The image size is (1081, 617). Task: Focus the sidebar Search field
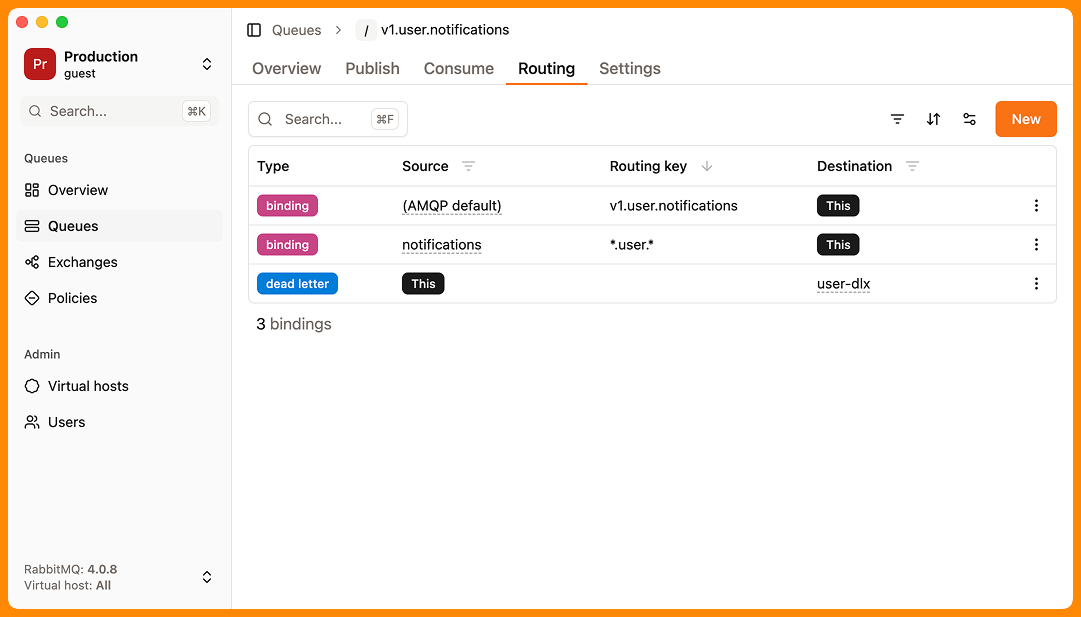pos(119,111)
